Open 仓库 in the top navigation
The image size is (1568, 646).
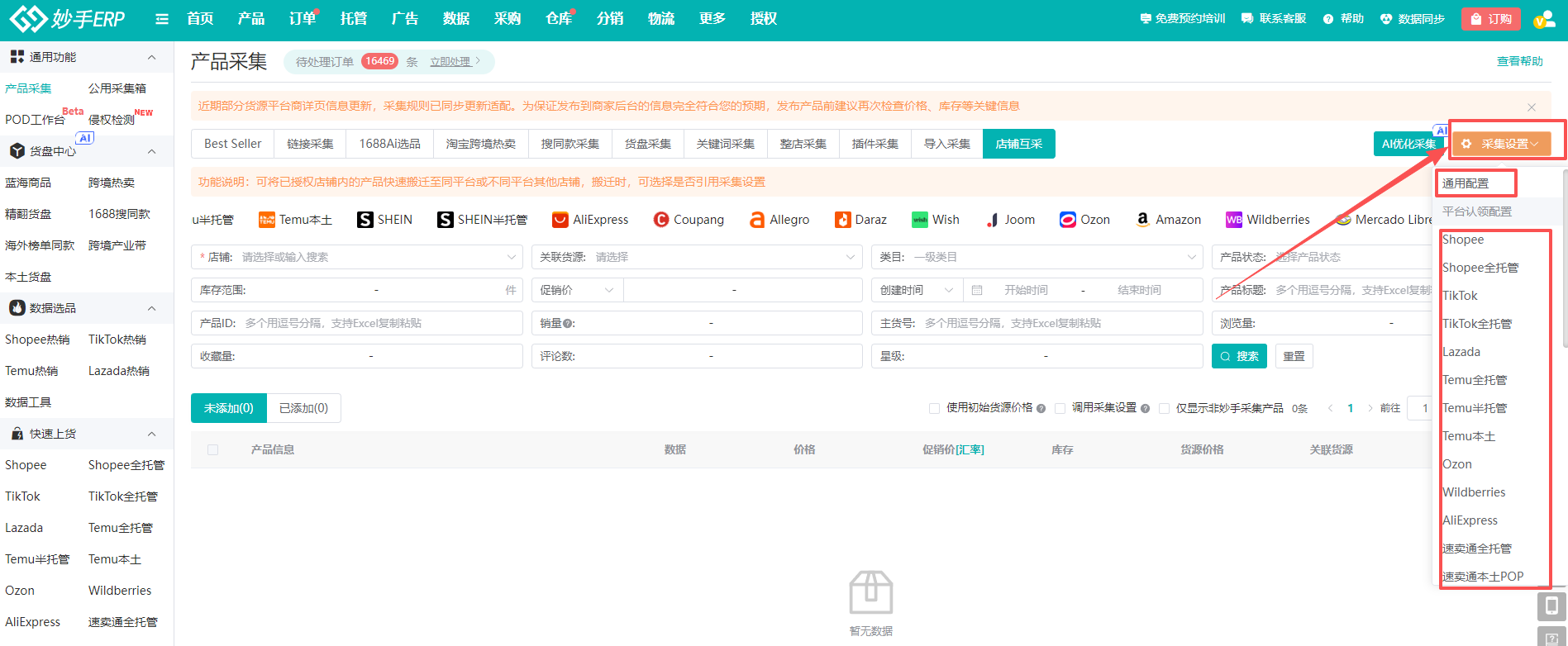[558, 19]
